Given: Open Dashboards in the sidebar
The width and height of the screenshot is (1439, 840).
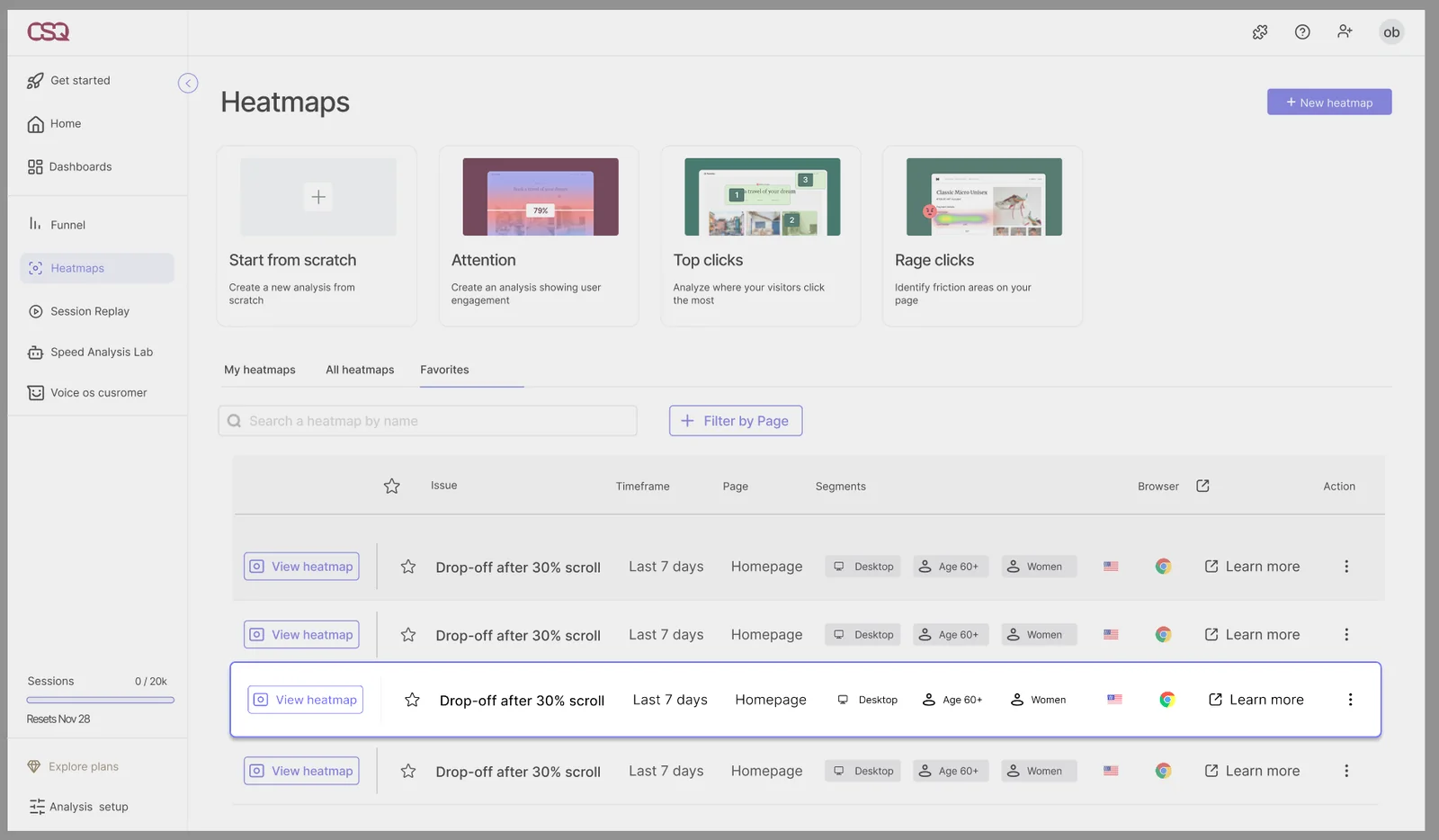Looking at the screenshot, I should [69, 167].
